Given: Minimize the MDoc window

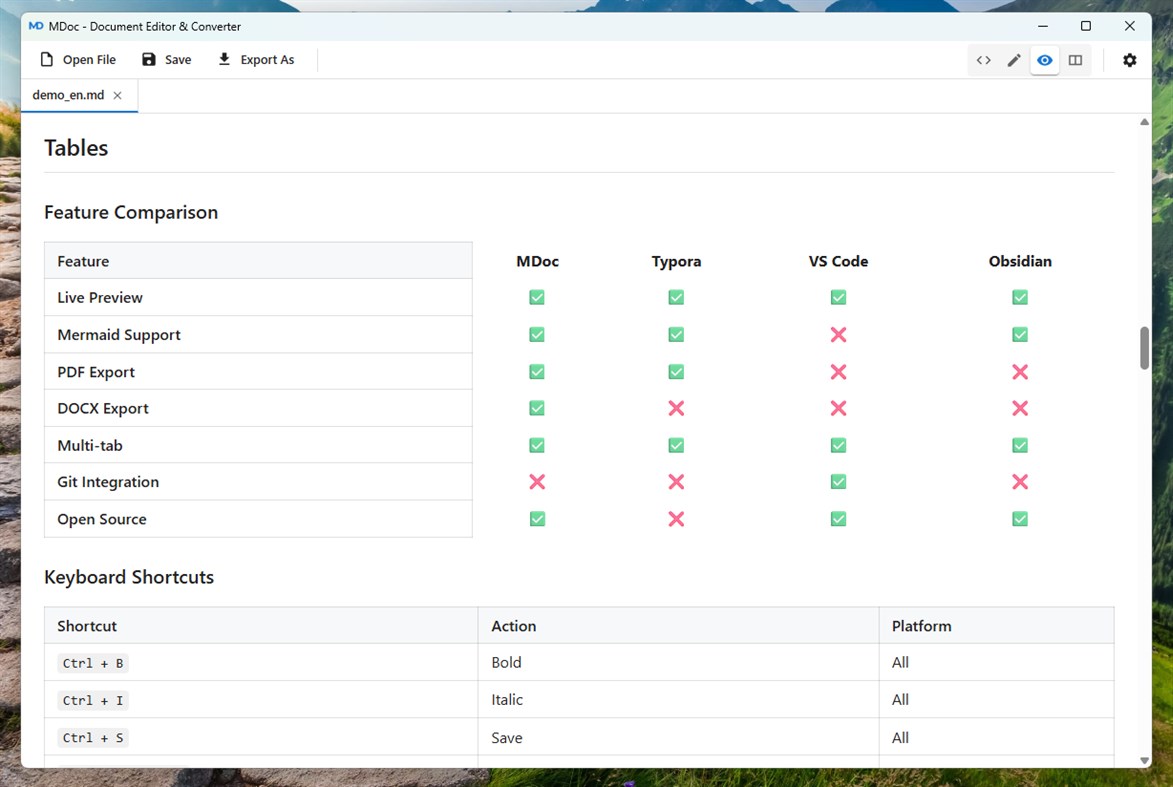Looking at the screenshot, I should tap(1043, 26).
